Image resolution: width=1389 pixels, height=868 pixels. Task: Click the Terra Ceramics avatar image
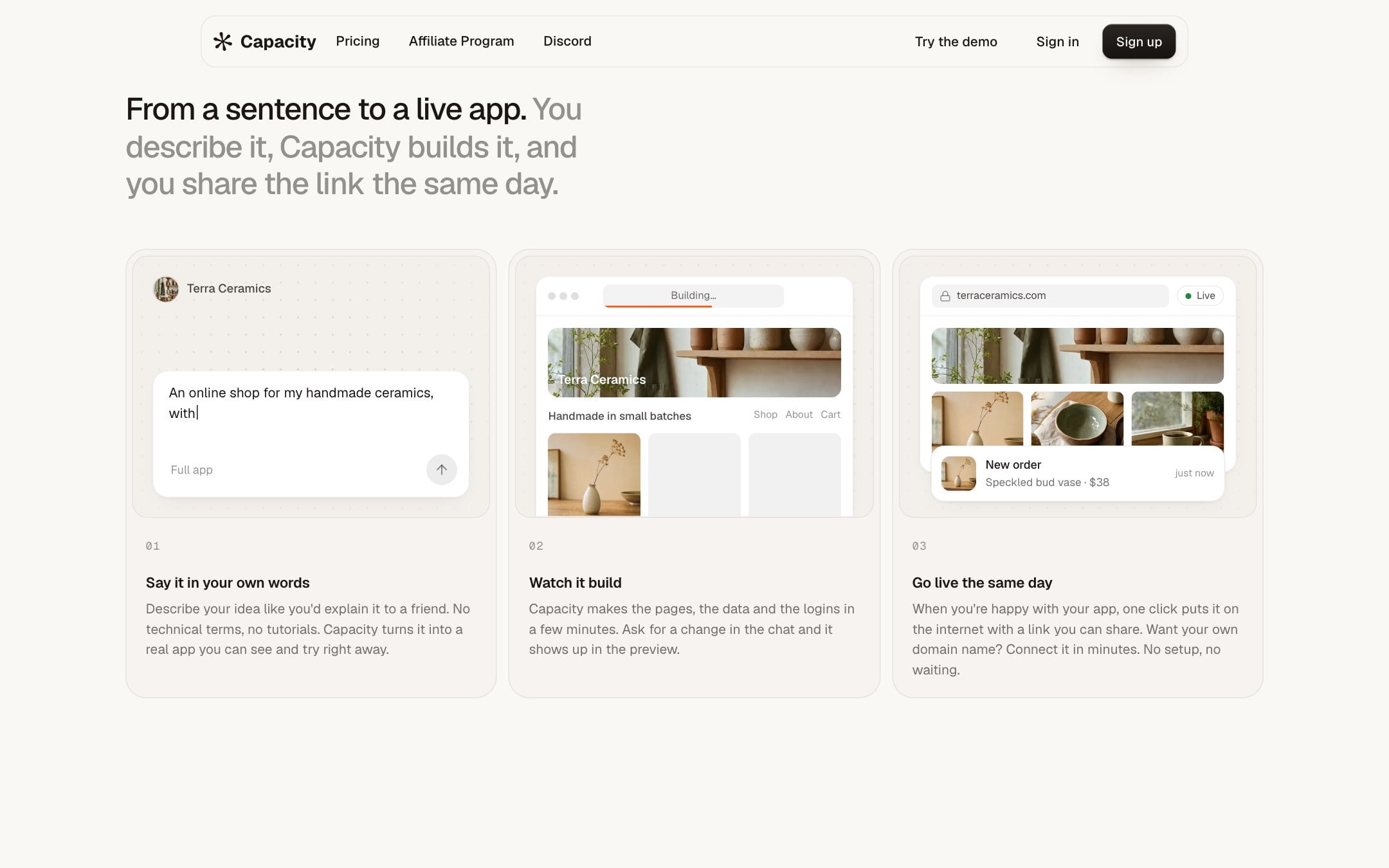[166, 289]
